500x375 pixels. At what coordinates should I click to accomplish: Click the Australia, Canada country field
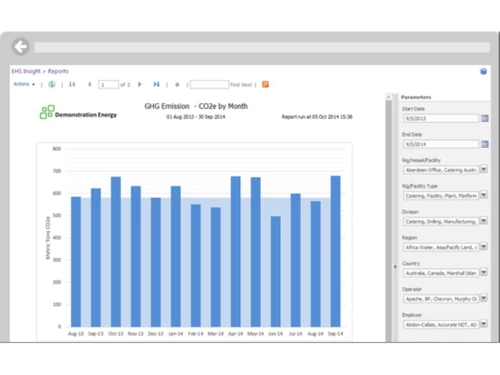[x=441, y=273]
